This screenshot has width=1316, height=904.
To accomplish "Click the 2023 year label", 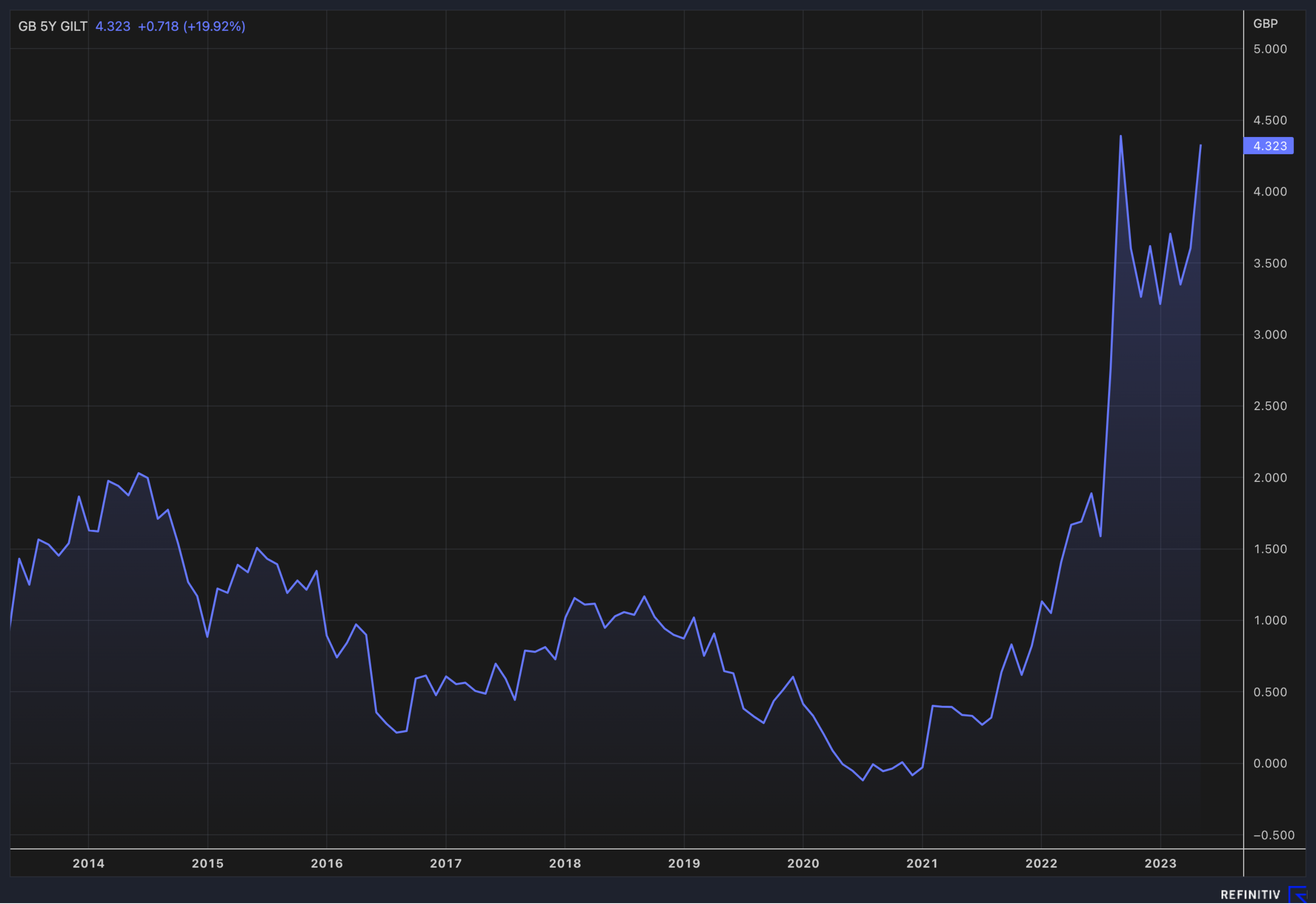I will 1160,864.
